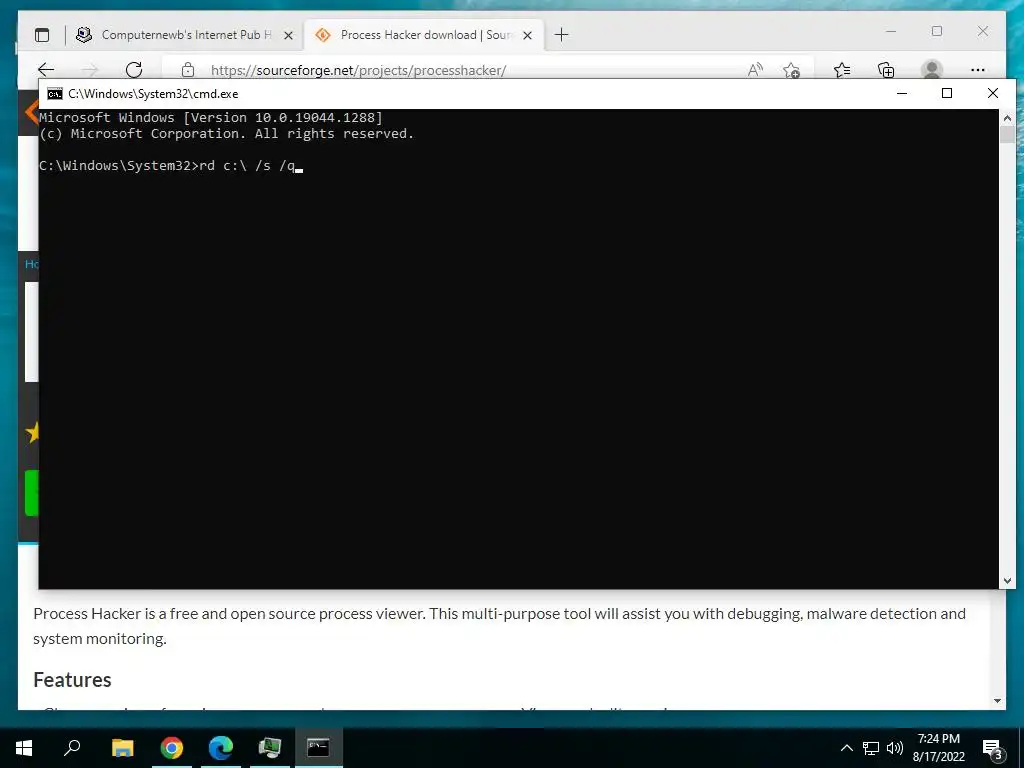
Task: Click the Features heading text
Action: pos(72,680)
